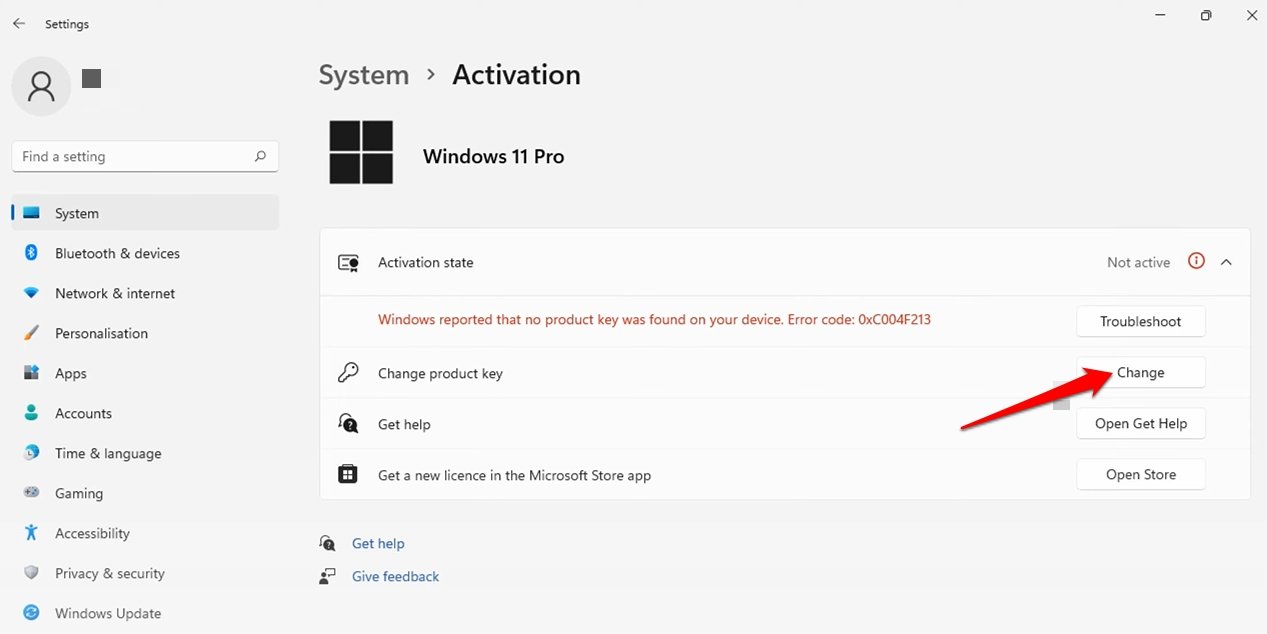1267x634 pixels.
Task: Click the Accounts person icon
Action: point(31,413)
